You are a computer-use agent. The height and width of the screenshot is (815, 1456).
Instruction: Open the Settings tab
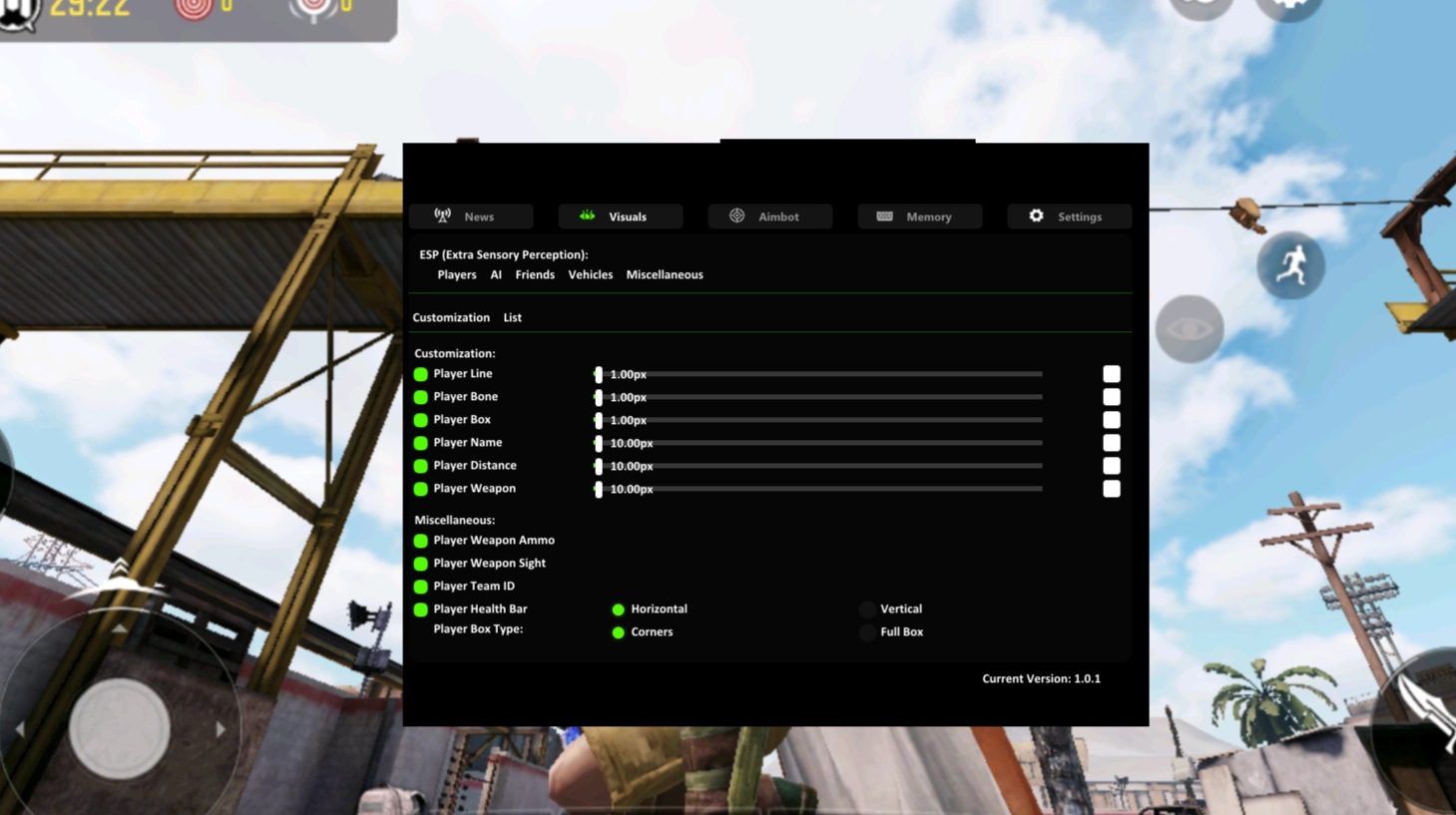pos(1070,216)
